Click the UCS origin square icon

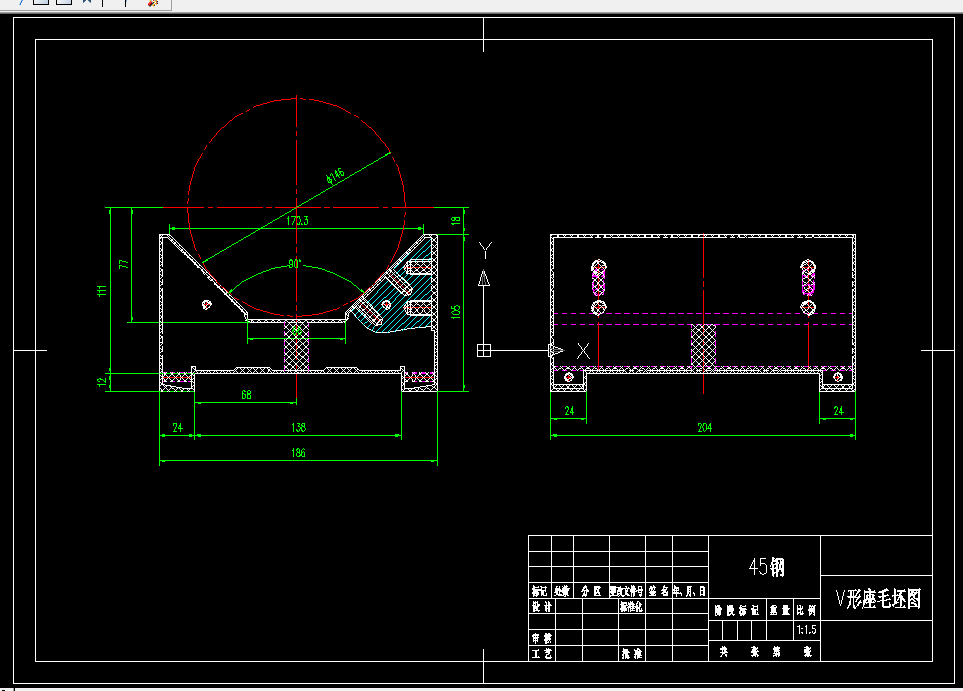(484, 350)
